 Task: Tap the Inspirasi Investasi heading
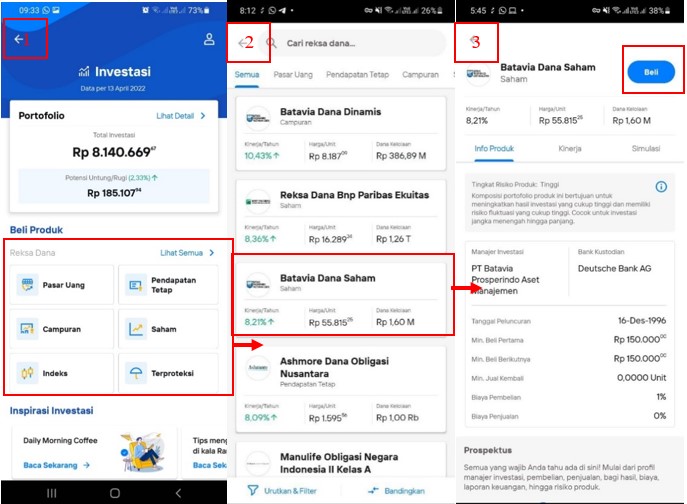click(51, 411)
